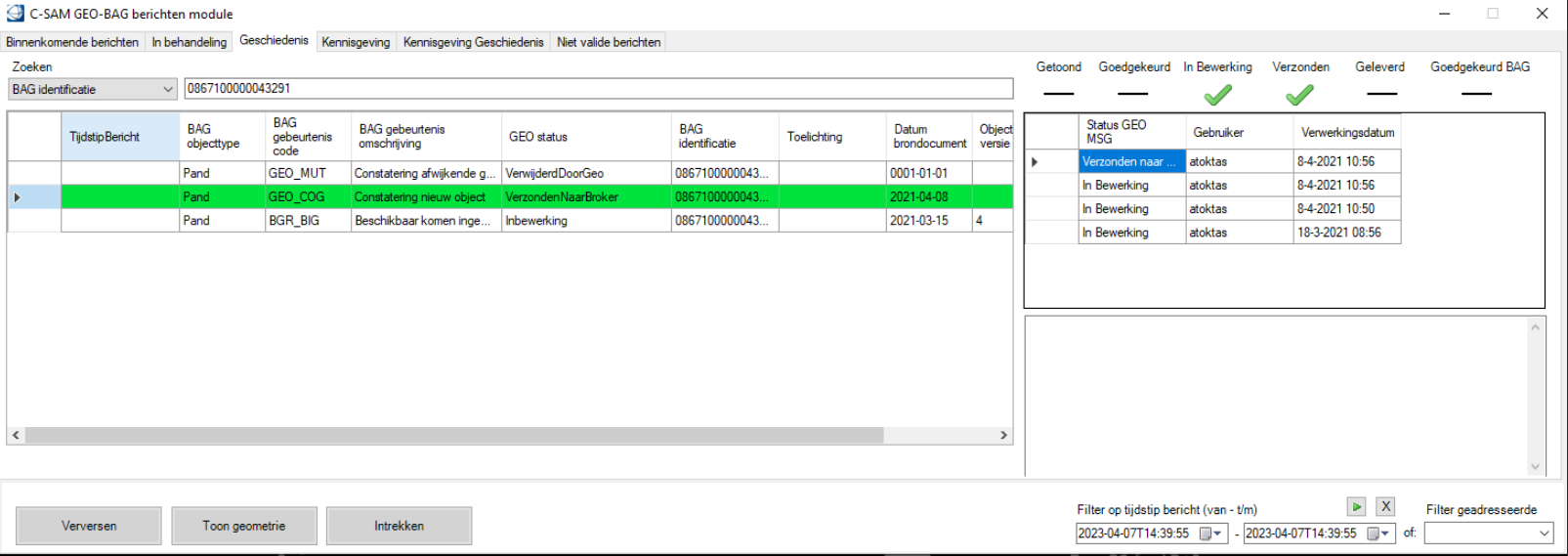Click the In Bewerking green checkmark
This screenshot has height=556, width=1568.
click(x=1217, y=94)
